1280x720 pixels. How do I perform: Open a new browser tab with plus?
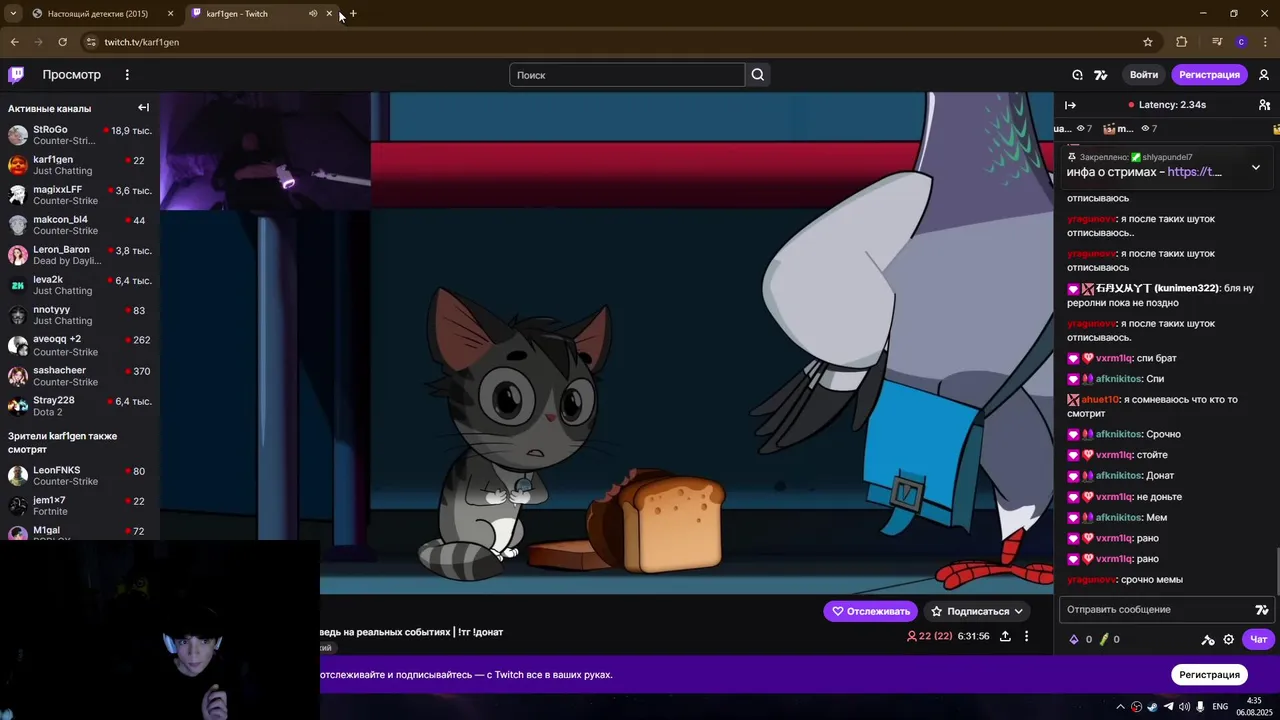click(x=353, y=14)
